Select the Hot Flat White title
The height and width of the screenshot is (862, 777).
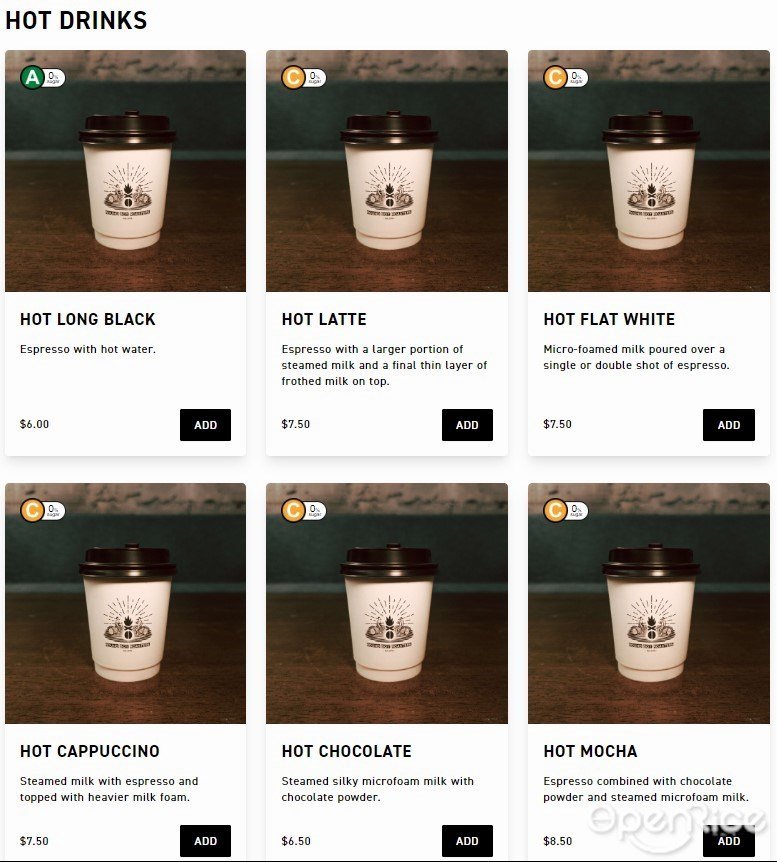click(x=609, y=319)
